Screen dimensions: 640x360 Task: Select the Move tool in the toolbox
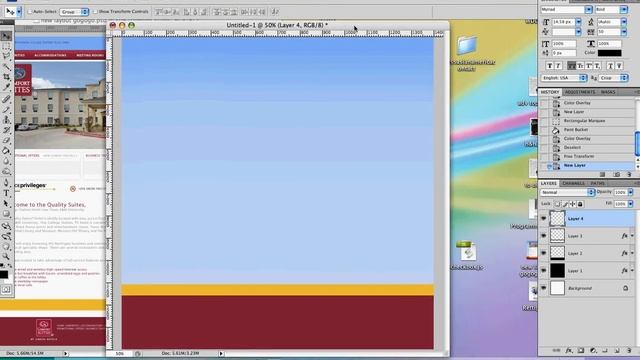(x=6, y=36)
